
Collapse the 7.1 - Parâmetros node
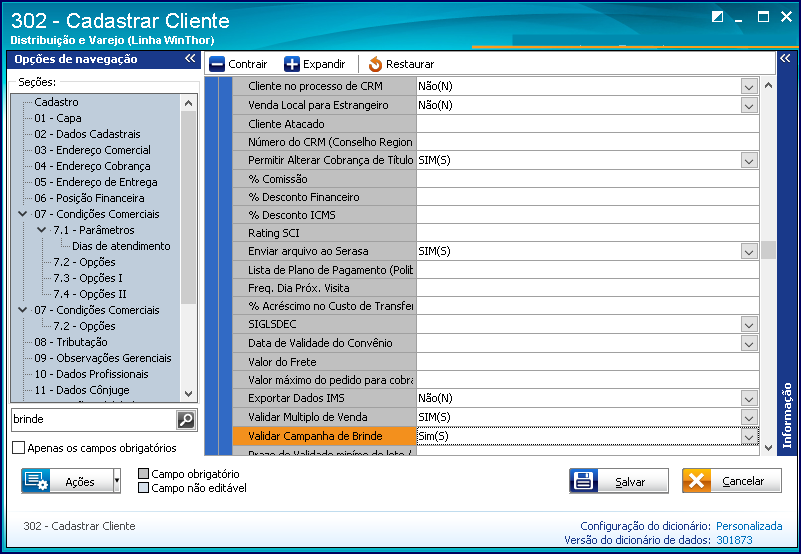coord(41,230)
